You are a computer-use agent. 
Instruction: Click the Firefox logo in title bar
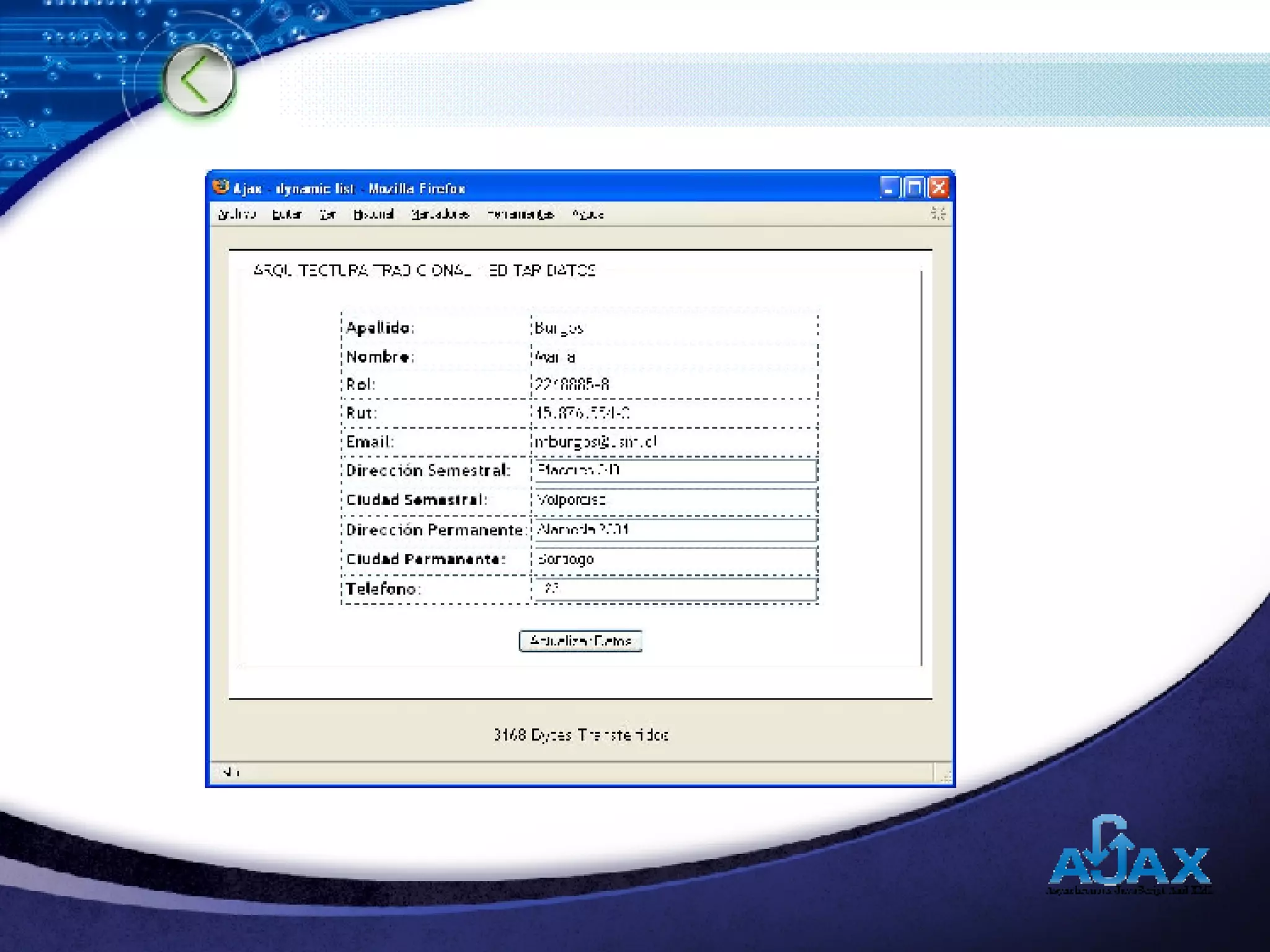(221, 187)
